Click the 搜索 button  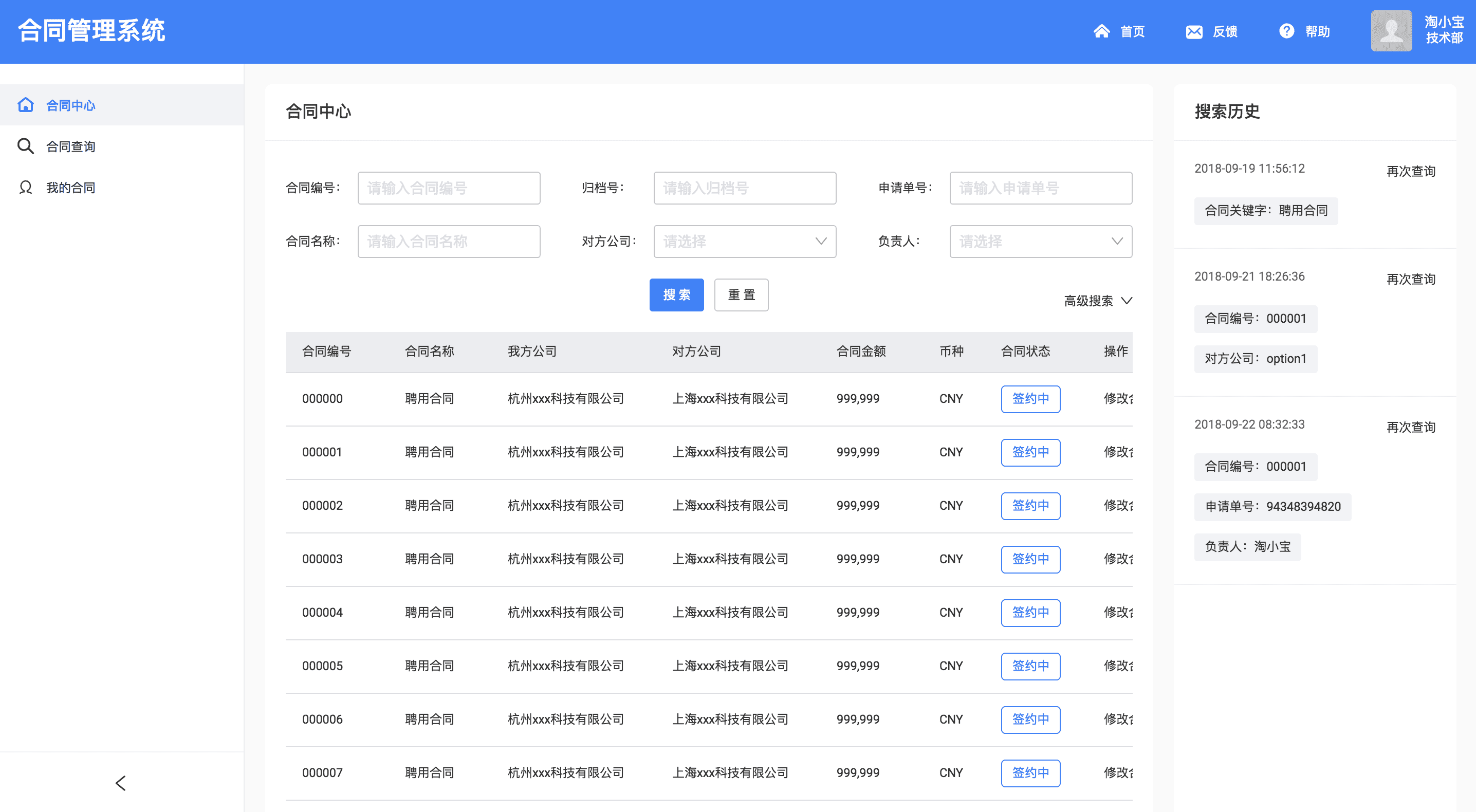coord(677,295)
